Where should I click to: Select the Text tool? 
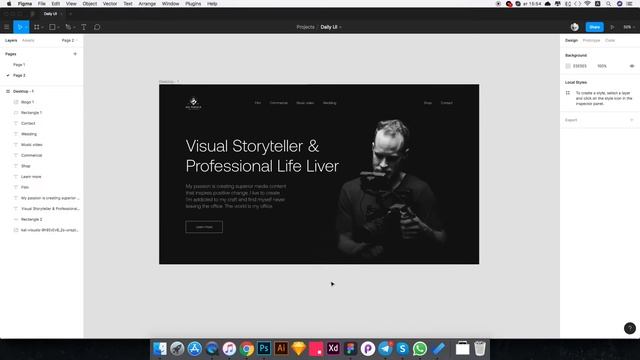pyautogui.click(x=84, y=27)
